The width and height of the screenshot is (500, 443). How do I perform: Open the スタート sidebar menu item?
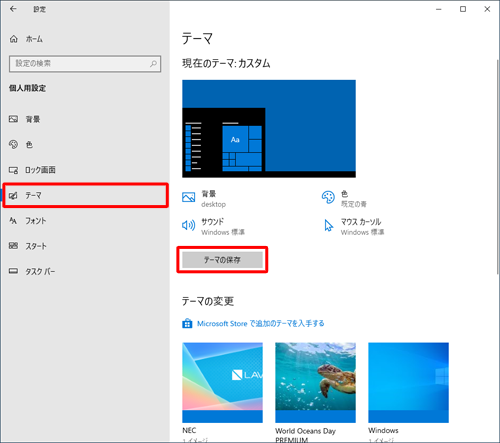coord(85,246)
